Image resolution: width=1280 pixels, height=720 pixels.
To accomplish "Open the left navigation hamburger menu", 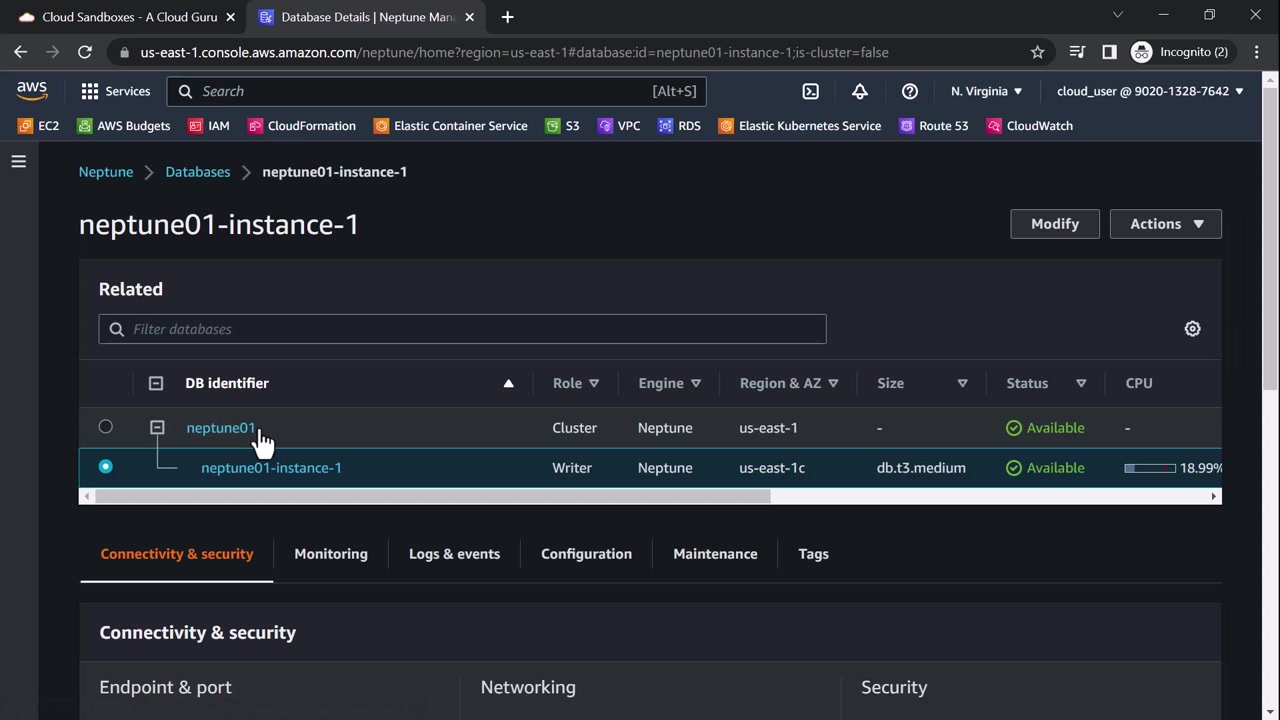I will pyautogui.click(x=18, y=161).
